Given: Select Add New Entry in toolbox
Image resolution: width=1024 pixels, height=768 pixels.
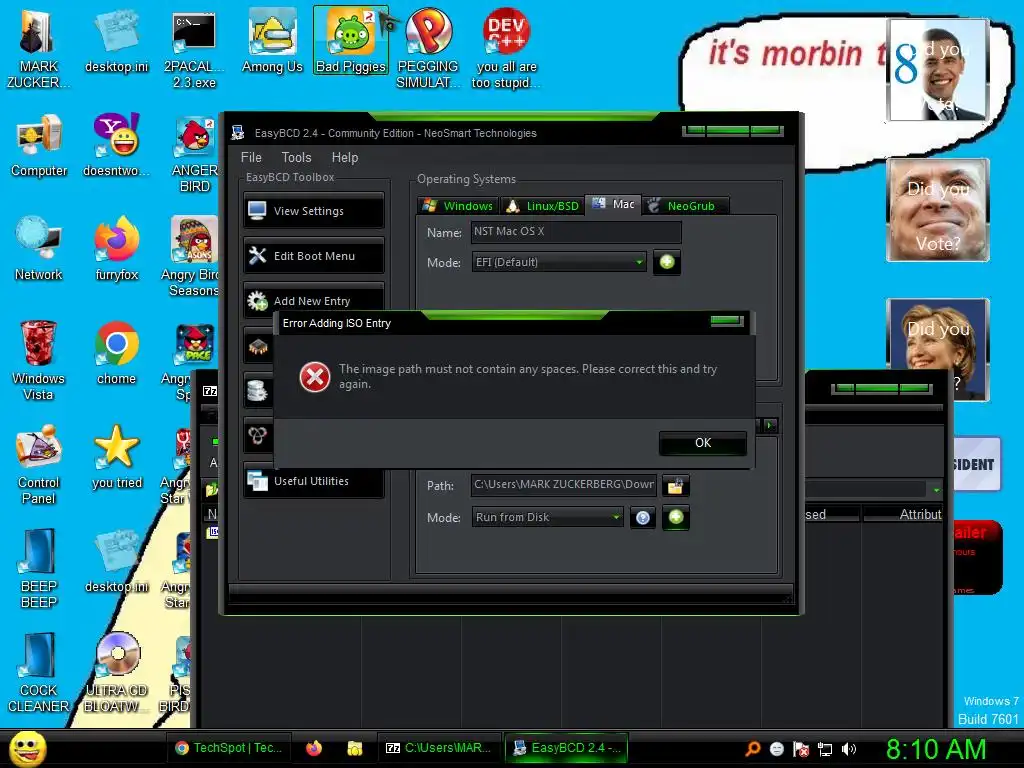Looking at the screenshot, I should coord(313,300).
